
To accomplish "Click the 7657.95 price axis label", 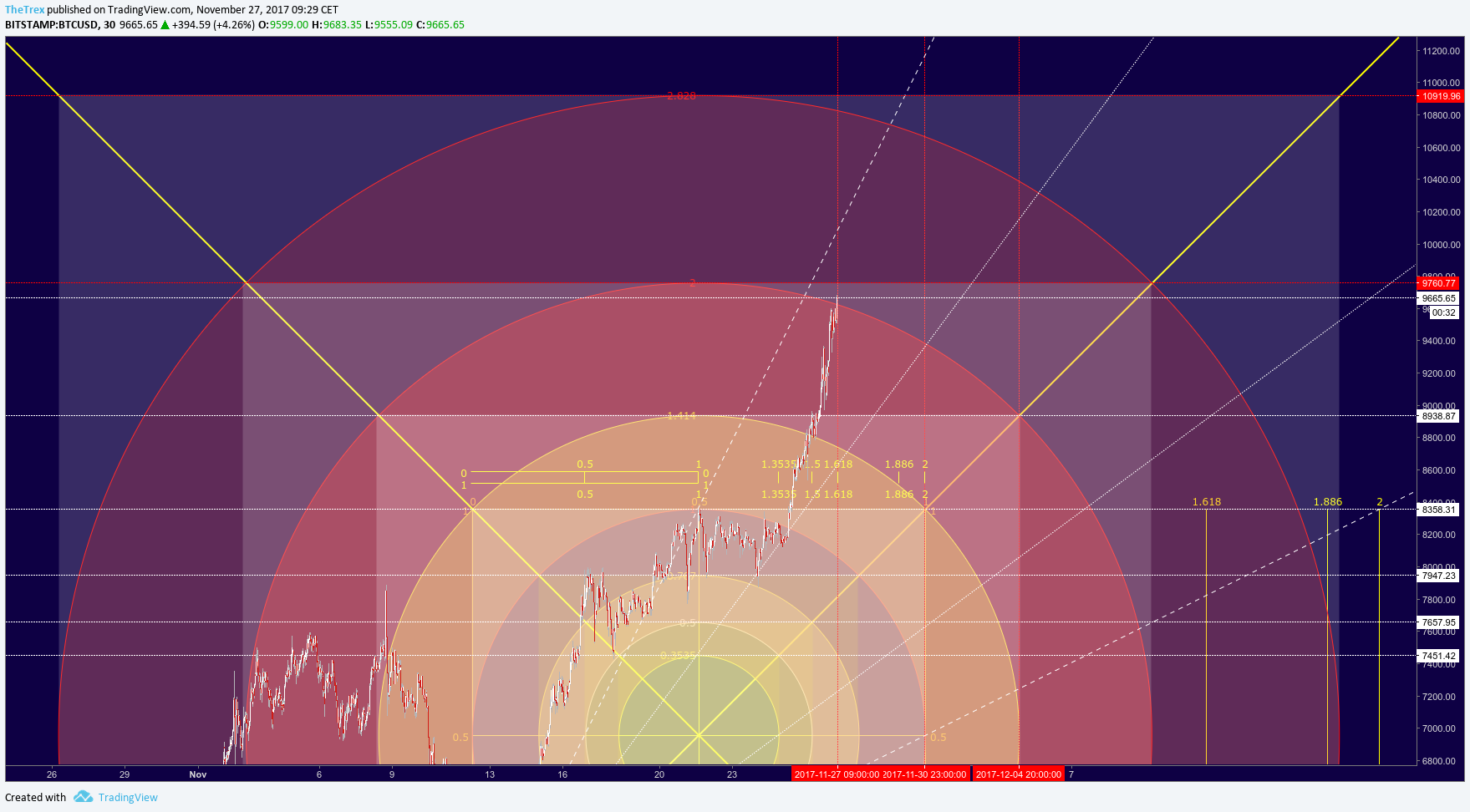I will (1439, 622).
